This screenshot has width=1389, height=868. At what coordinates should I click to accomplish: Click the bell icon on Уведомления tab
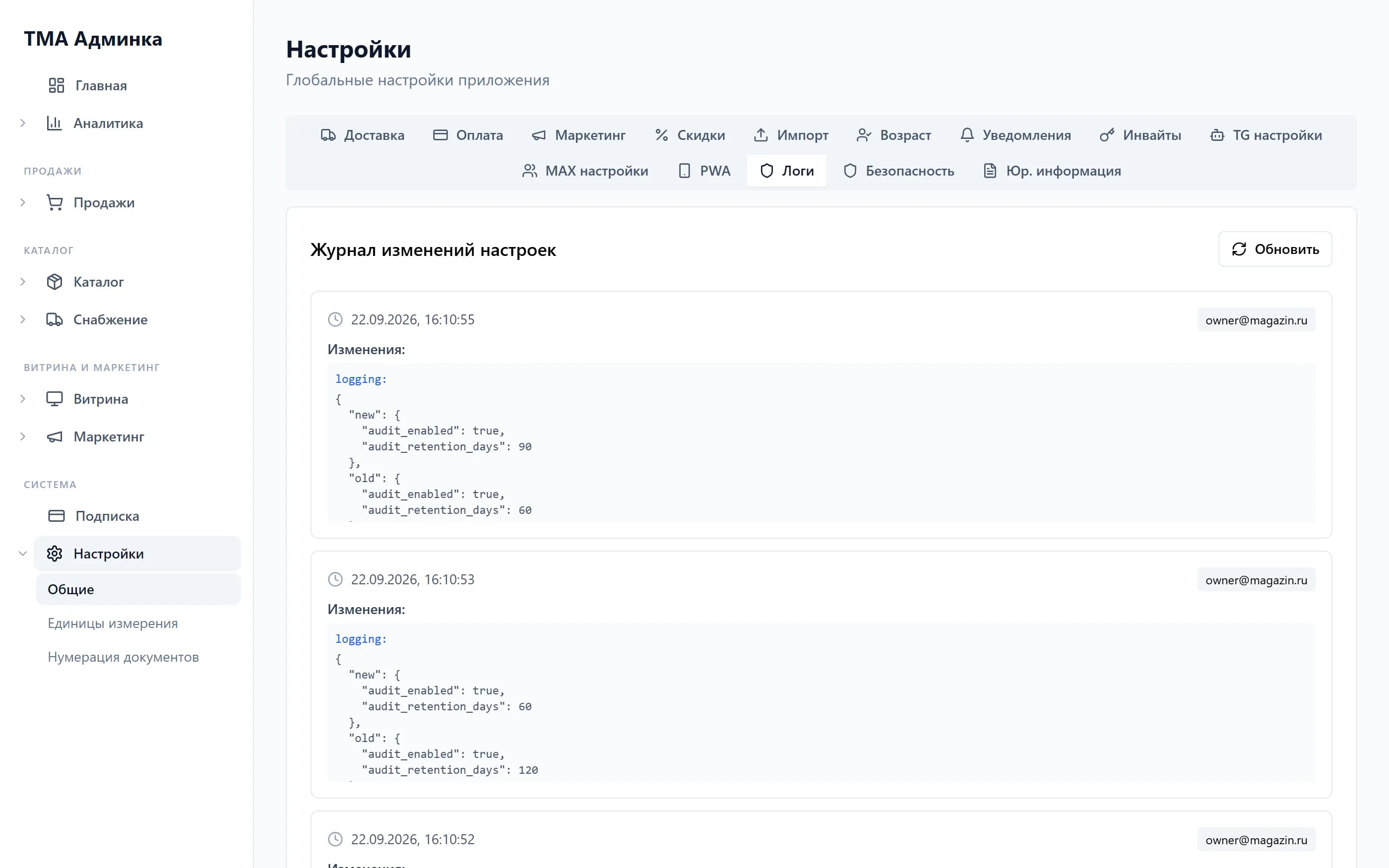click(966, 135)
